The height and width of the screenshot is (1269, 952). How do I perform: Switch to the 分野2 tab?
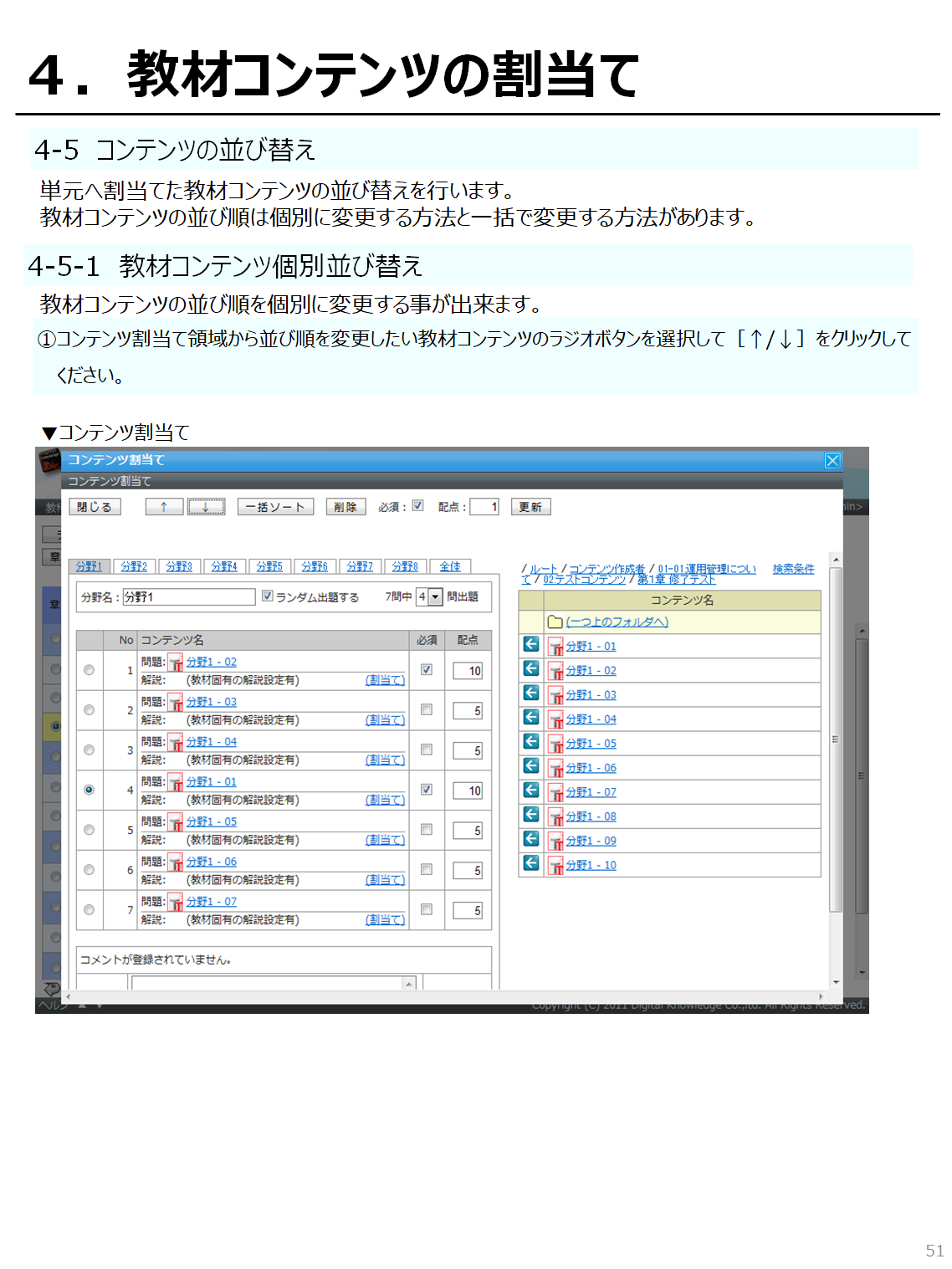[x=134, y=566]
